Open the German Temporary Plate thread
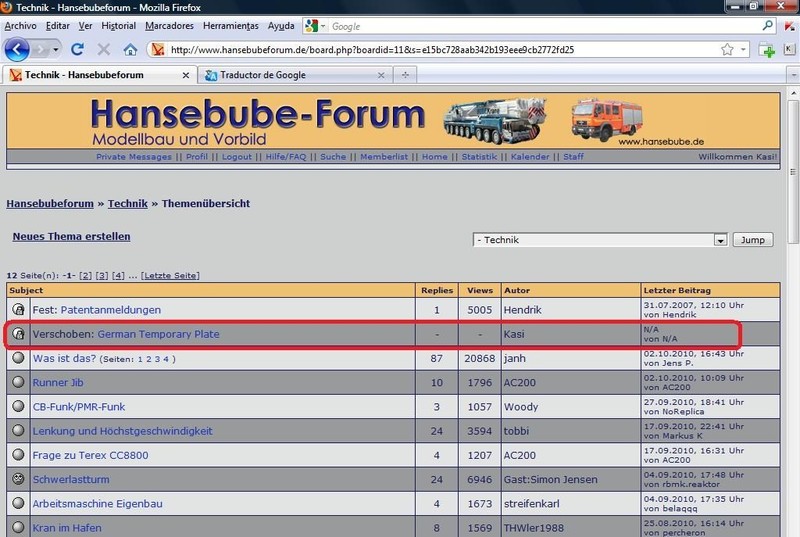Viewport: 800px width, 537px height. point(159,334)
